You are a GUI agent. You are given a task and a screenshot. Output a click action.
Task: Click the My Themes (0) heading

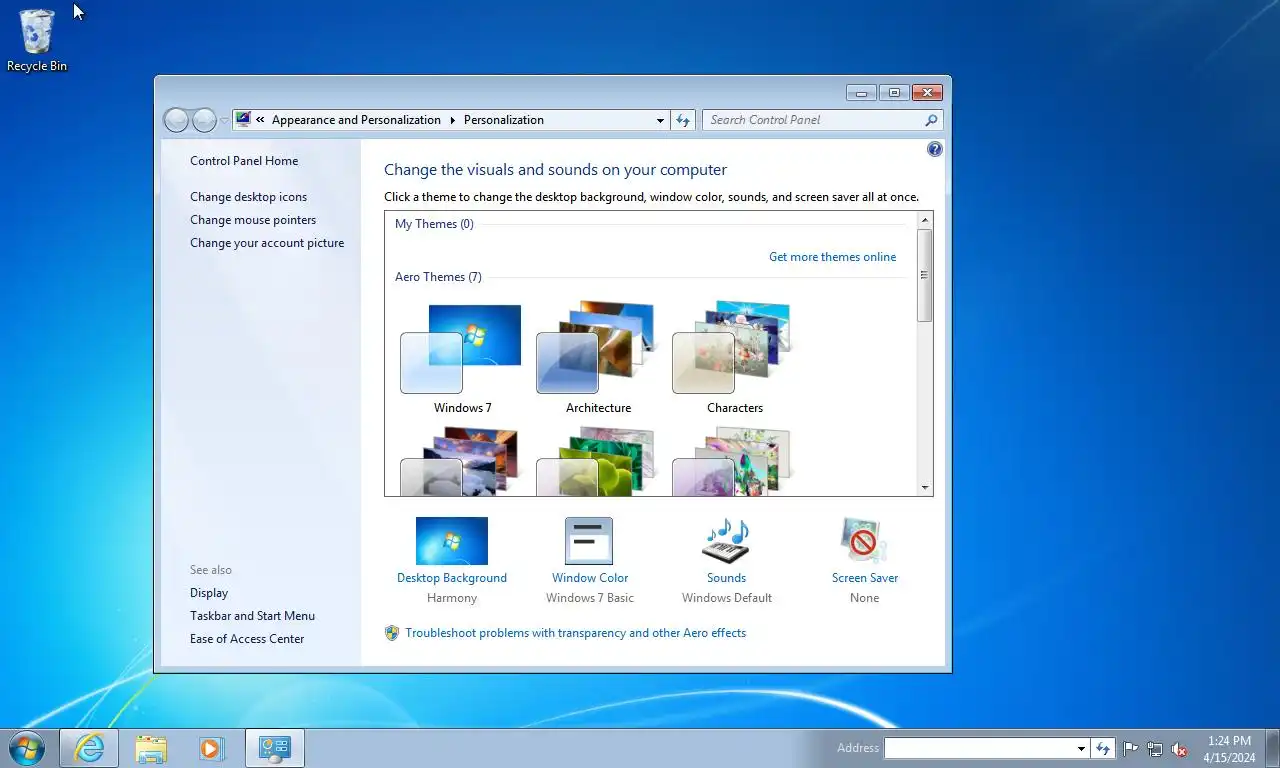434,224
